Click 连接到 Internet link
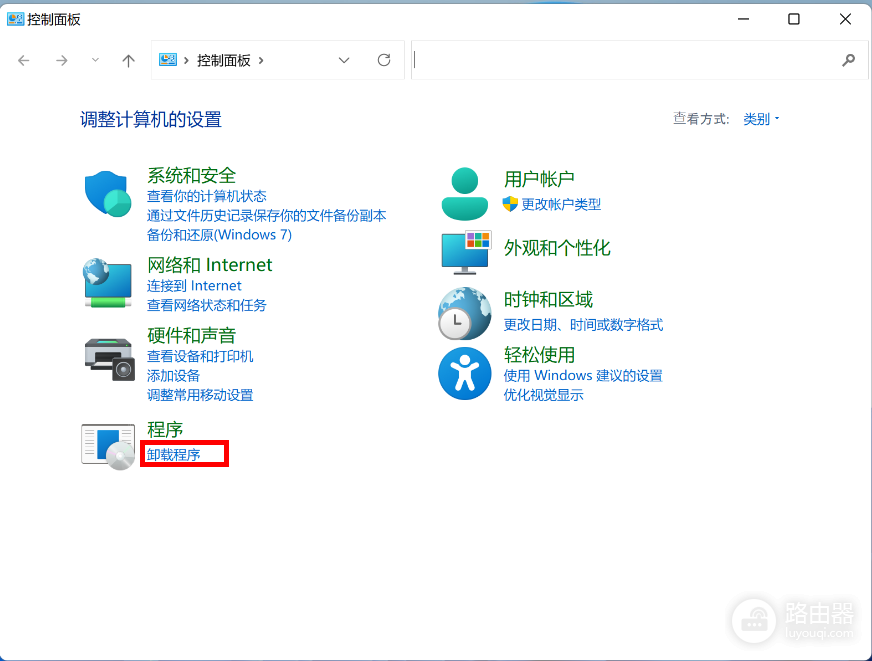This screenshot has height=661, width=872. pyautogui.click(x=194, y=286)
